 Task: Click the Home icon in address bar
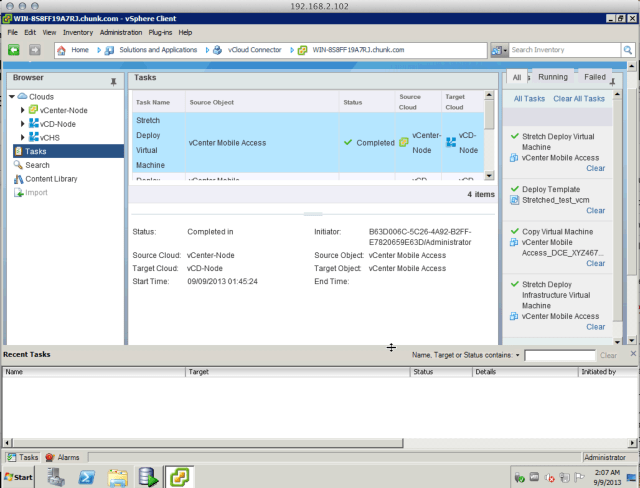[61, 50]
